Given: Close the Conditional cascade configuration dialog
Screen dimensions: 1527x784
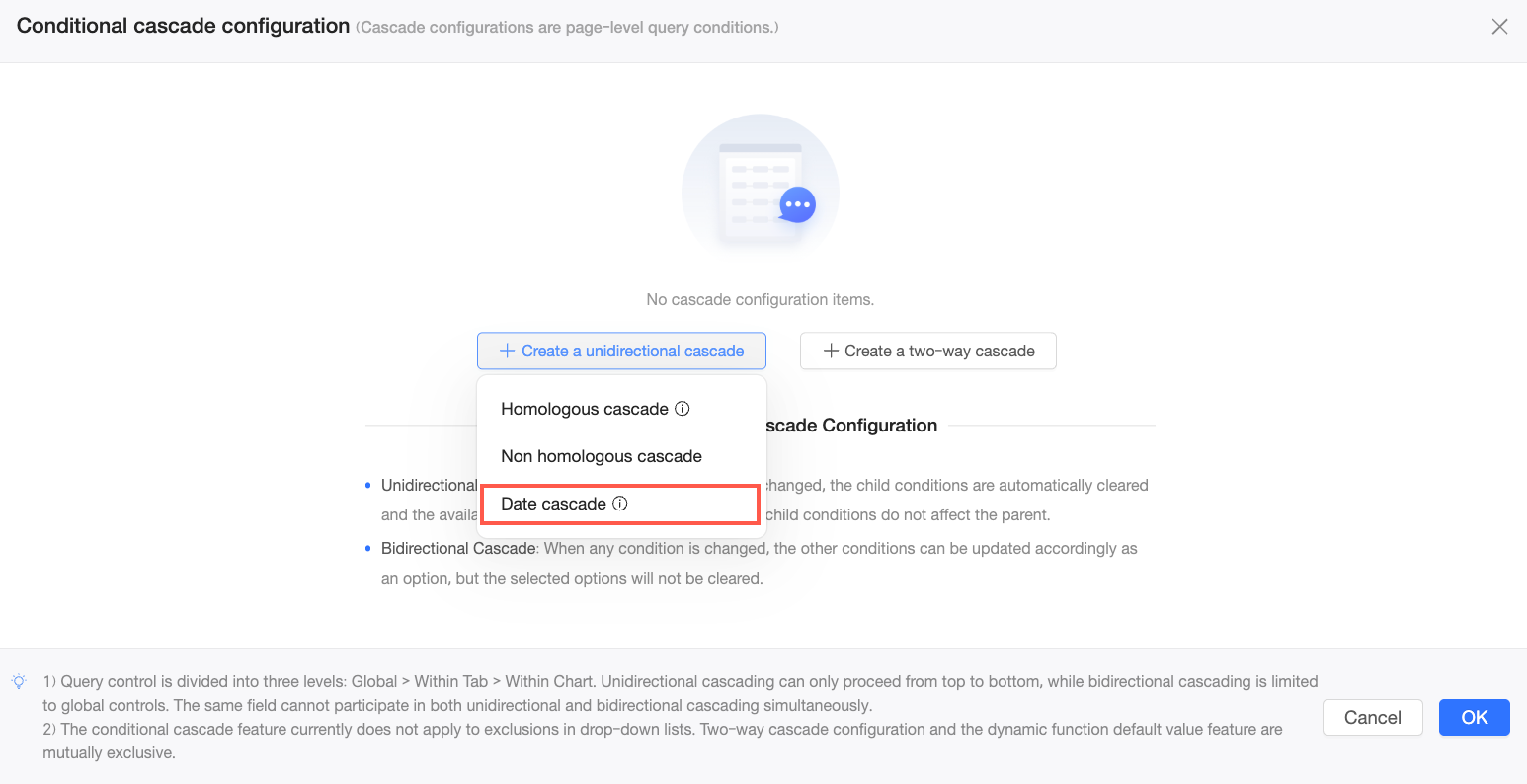Looking at the screenshot, I should pyautogui.click(x=1499, y=27).
